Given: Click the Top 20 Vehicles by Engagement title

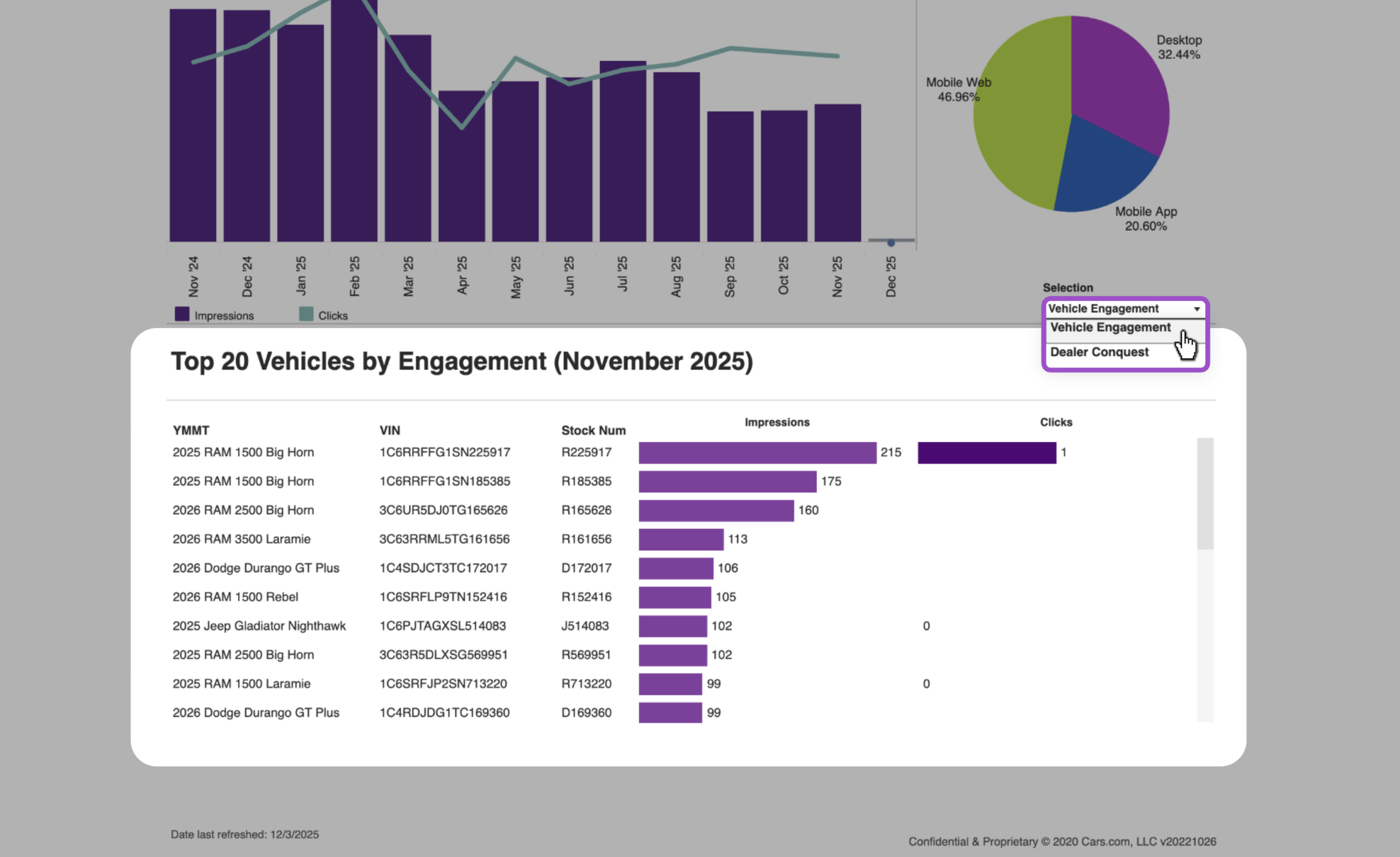Looking at the screenshot, I should [x=462, y=362].
